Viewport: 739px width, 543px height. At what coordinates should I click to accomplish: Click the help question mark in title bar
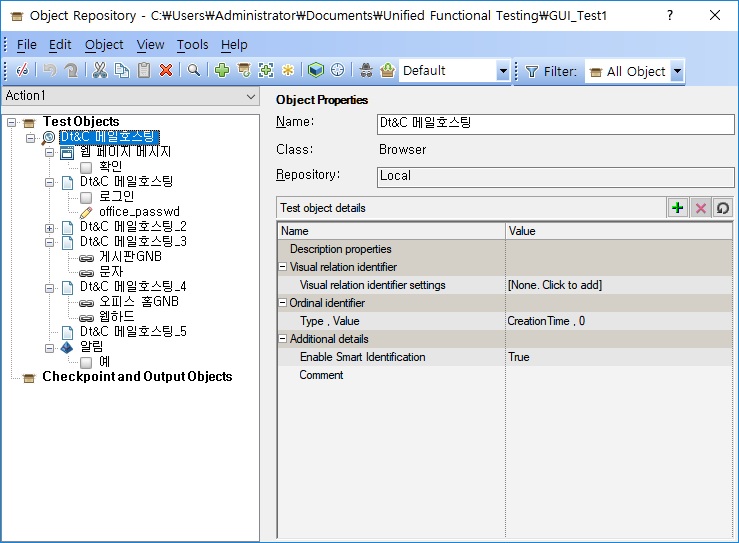pyautogui.click(x=670, y=15)
